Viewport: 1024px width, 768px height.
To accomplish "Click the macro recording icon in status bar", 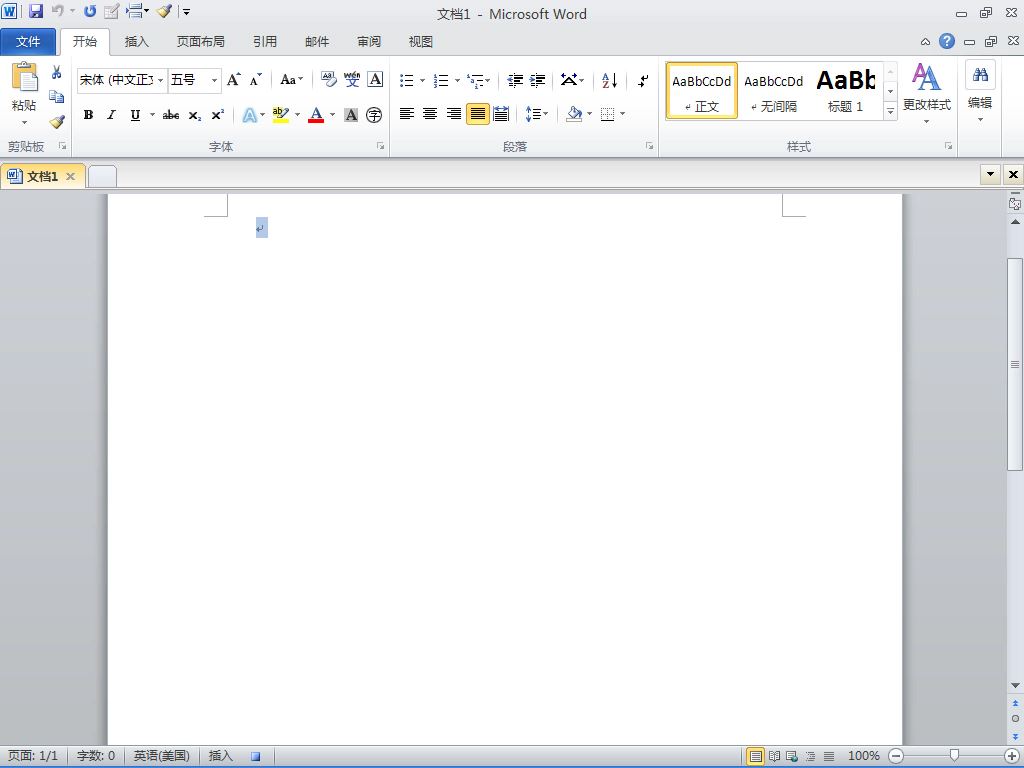I will pos(255,756).
